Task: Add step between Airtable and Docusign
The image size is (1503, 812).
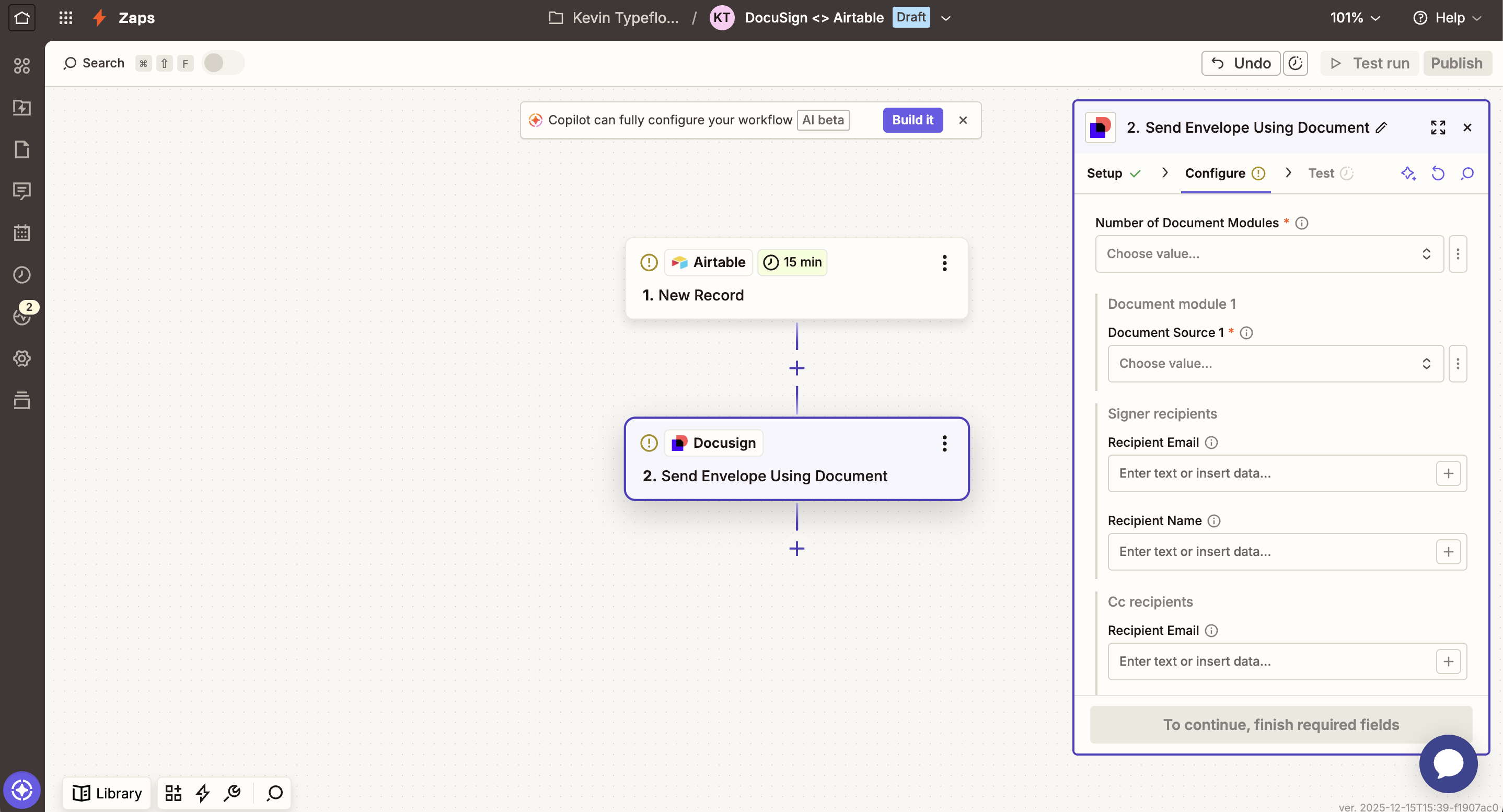Action: [796, 368]
